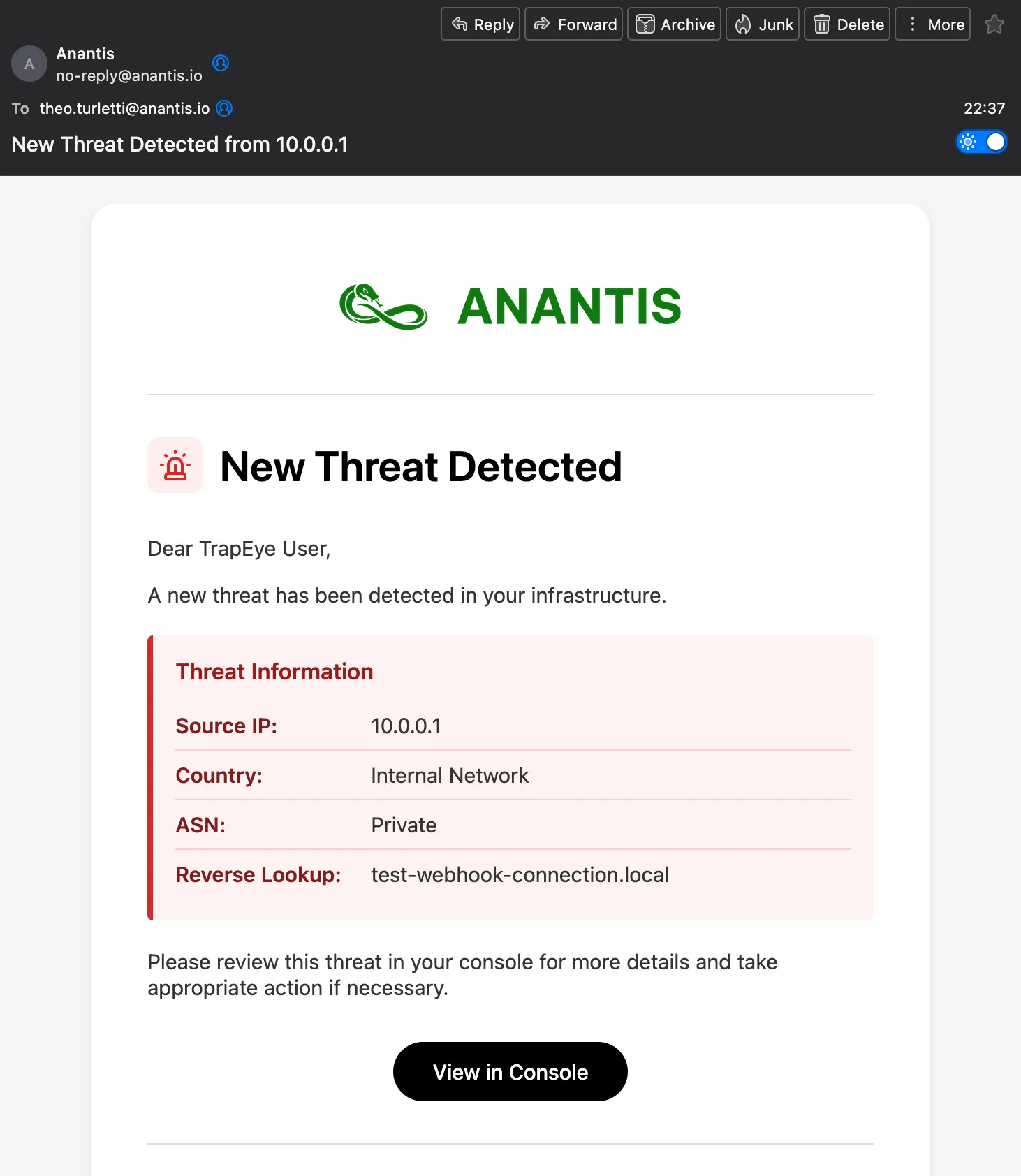Viewport: 1021px width, 1176px height.
Task: Star this message
Action: coord(994,24)
